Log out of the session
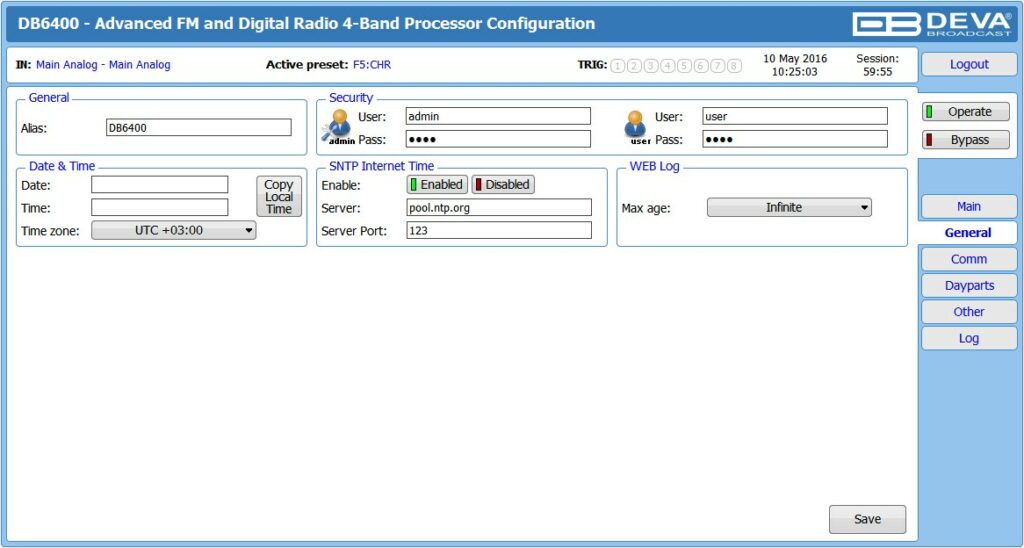This screenshot has height=548, width=1024. [x=968, y=64]
